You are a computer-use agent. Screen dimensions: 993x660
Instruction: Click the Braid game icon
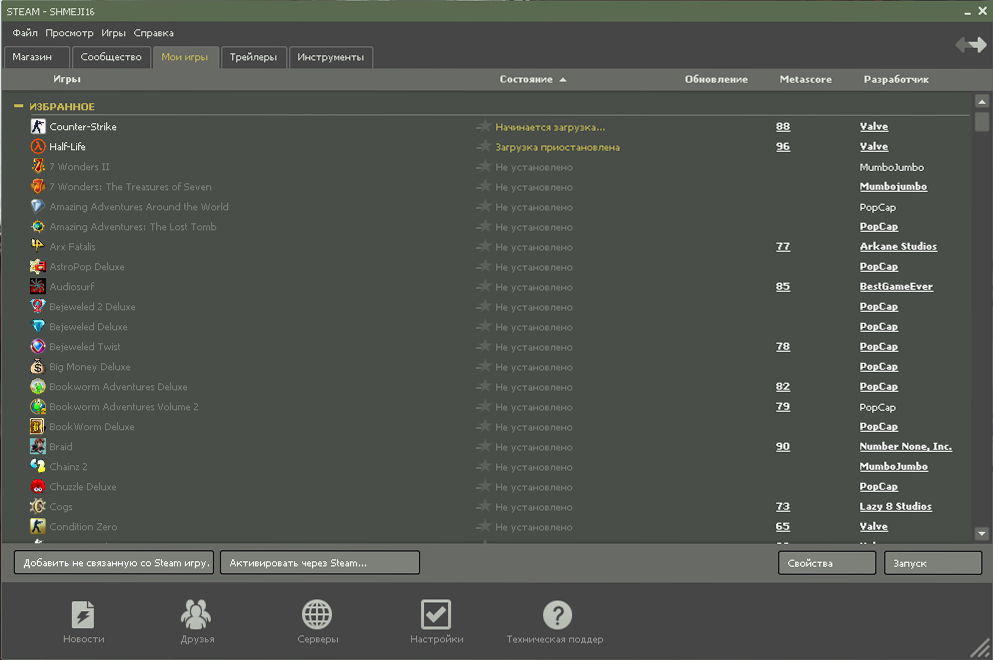pos(38,447)
